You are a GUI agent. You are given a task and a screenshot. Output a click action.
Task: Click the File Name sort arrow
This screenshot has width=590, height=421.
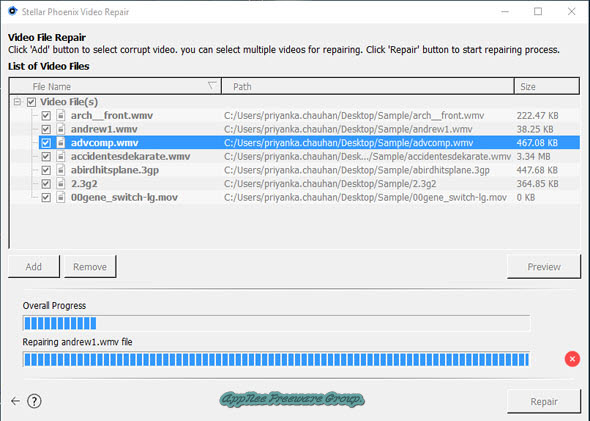pyautogui.click(x=212, y=85)
